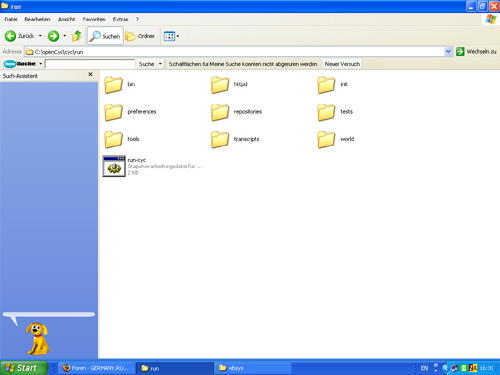
Task: Open the ? help menu
Action: click(137, 19)
